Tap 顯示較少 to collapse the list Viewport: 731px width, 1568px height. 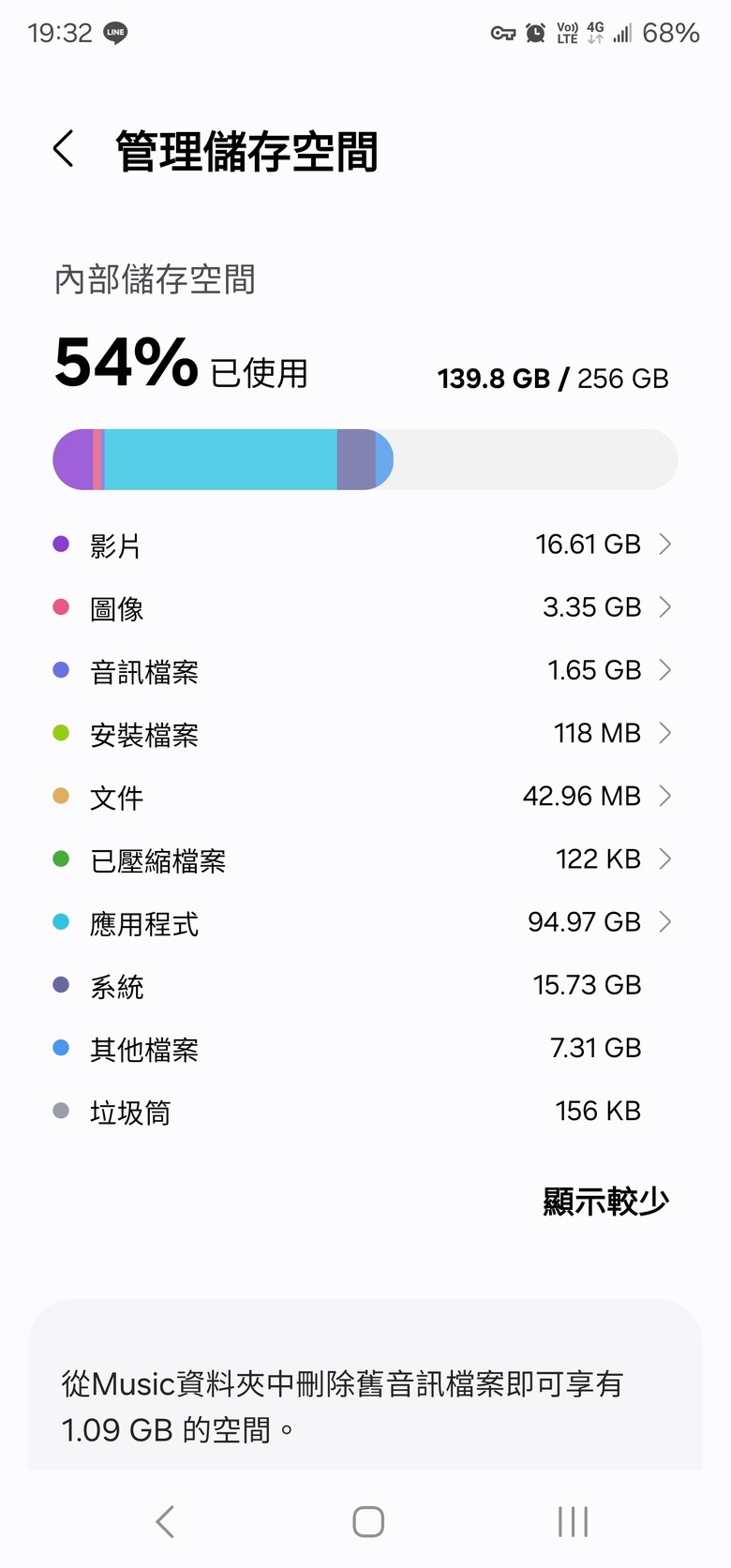coord(605,1201)
